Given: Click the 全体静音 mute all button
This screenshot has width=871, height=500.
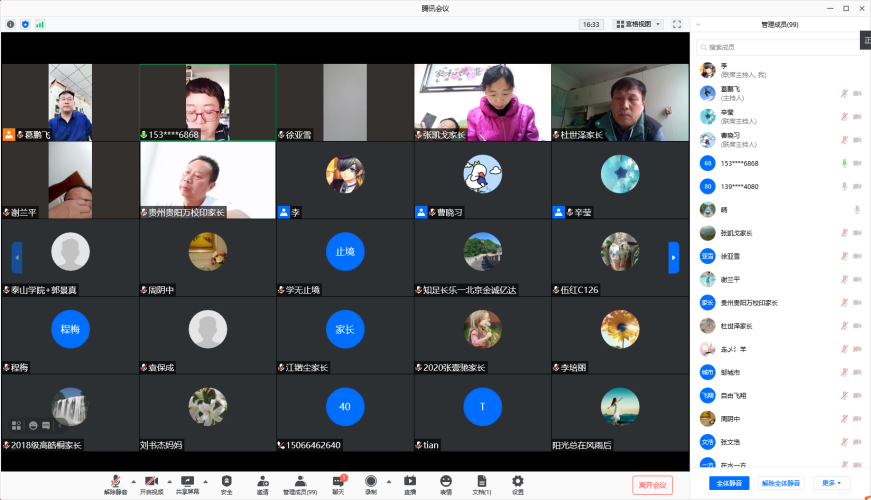Looking at the screenshot, I should pyautogui.click(x=729, y=483).
